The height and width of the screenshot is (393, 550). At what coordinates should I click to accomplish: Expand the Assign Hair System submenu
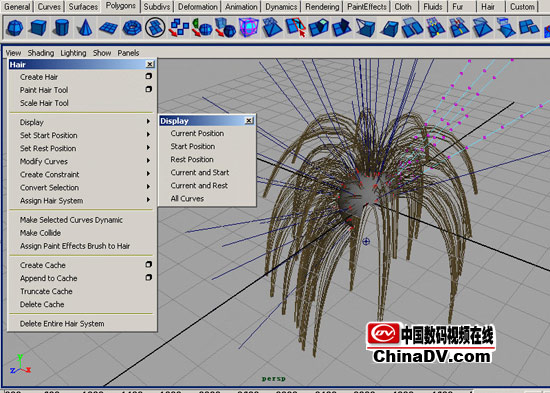pos(82,200)
